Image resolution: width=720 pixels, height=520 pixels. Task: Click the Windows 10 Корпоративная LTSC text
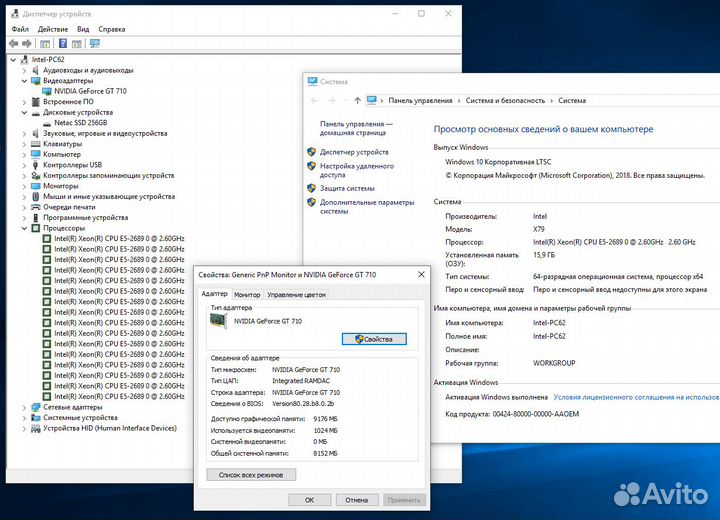pos(498,162)
